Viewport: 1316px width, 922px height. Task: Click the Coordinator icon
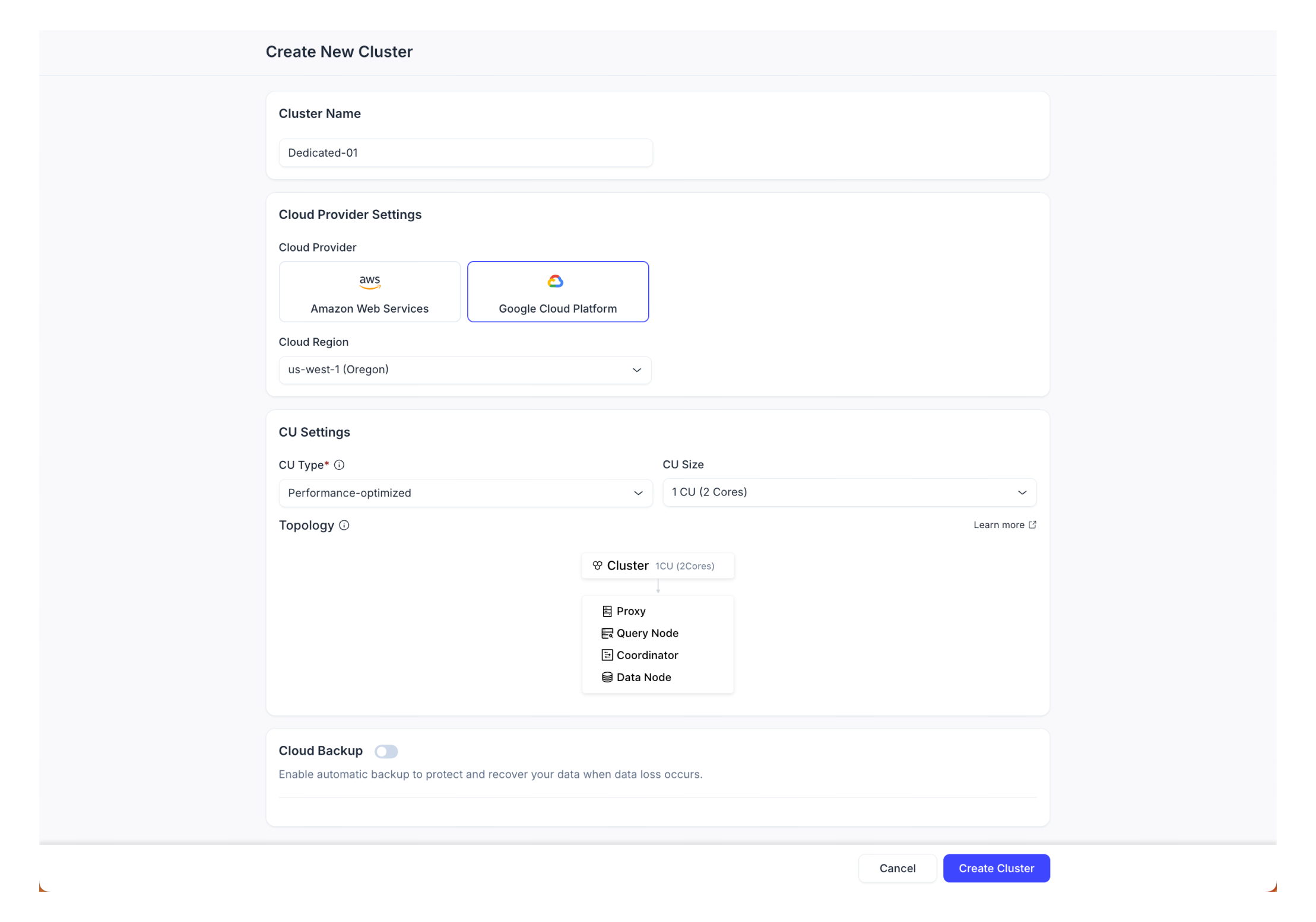(x=607, y=655)
